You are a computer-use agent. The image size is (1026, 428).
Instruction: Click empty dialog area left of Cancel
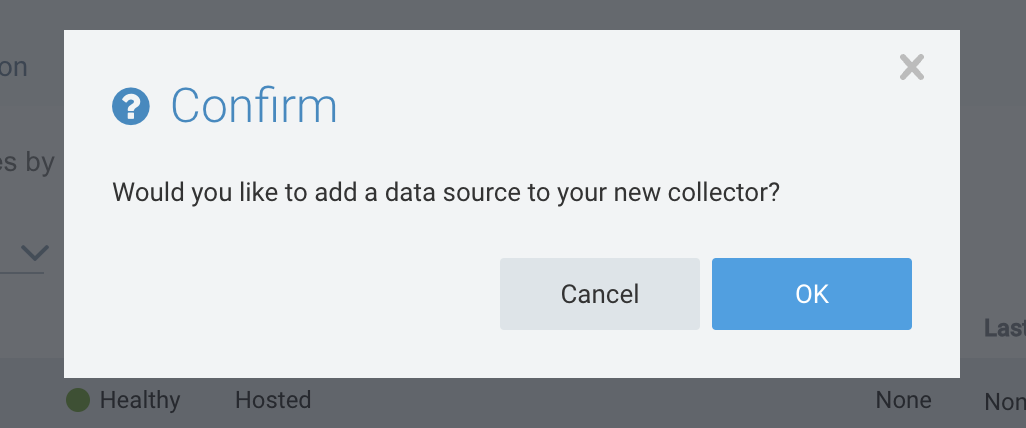pos(300,294)
